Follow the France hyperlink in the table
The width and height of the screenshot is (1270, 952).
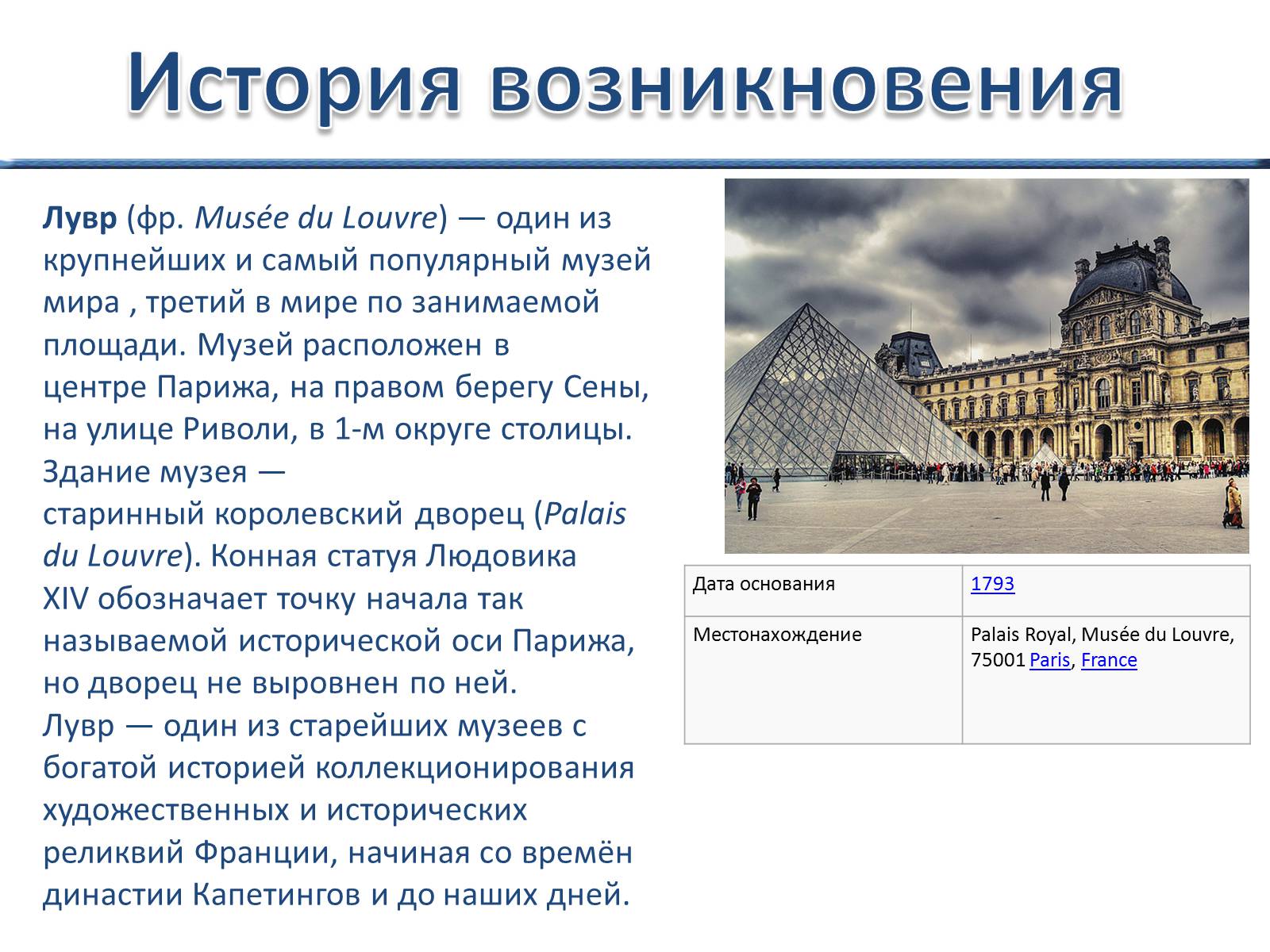(1109, 660)
